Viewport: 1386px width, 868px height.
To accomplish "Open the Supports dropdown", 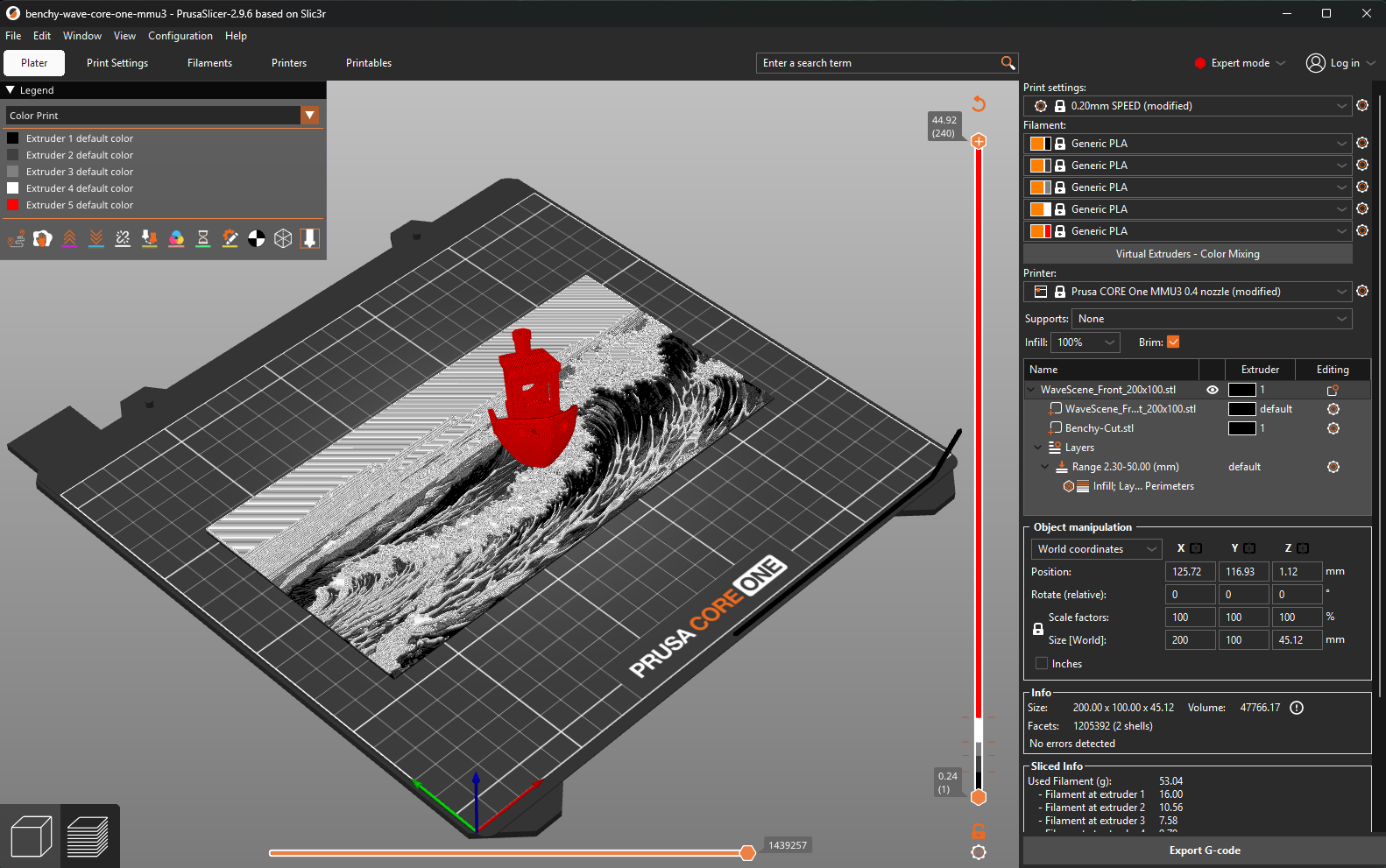I will click(x=1212, y=319).
